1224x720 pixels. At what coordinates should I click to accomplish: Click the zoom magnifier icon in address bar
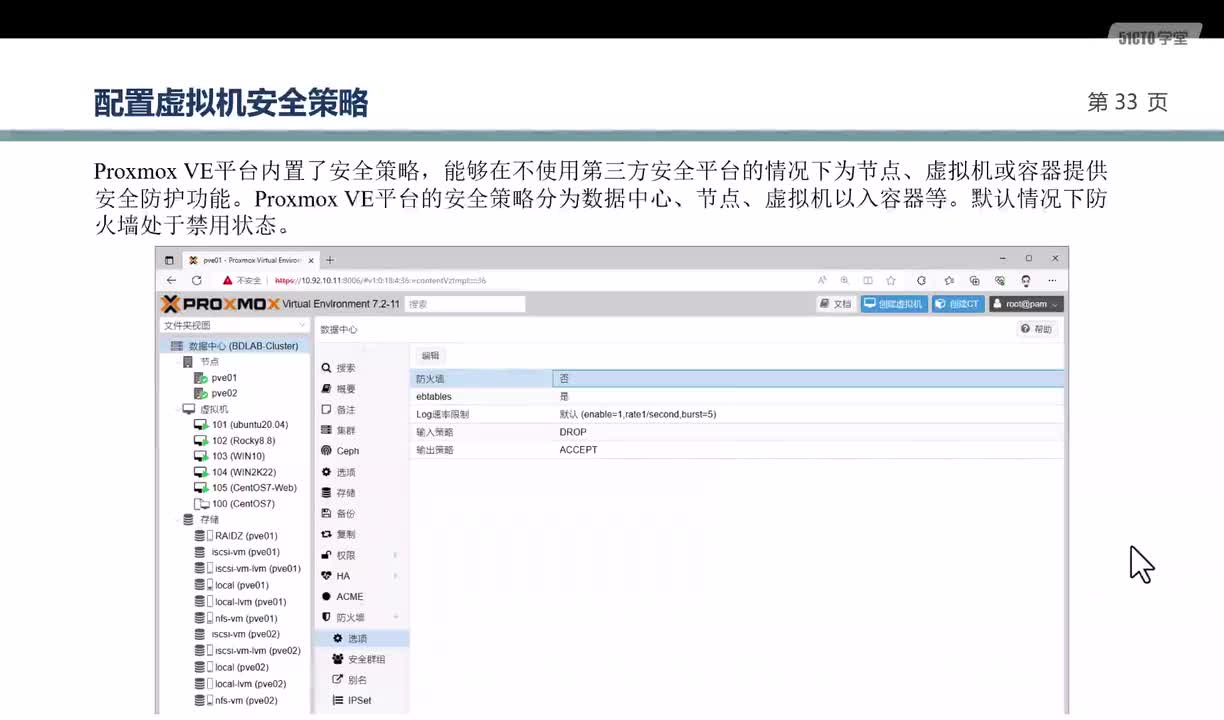point(845,281)
